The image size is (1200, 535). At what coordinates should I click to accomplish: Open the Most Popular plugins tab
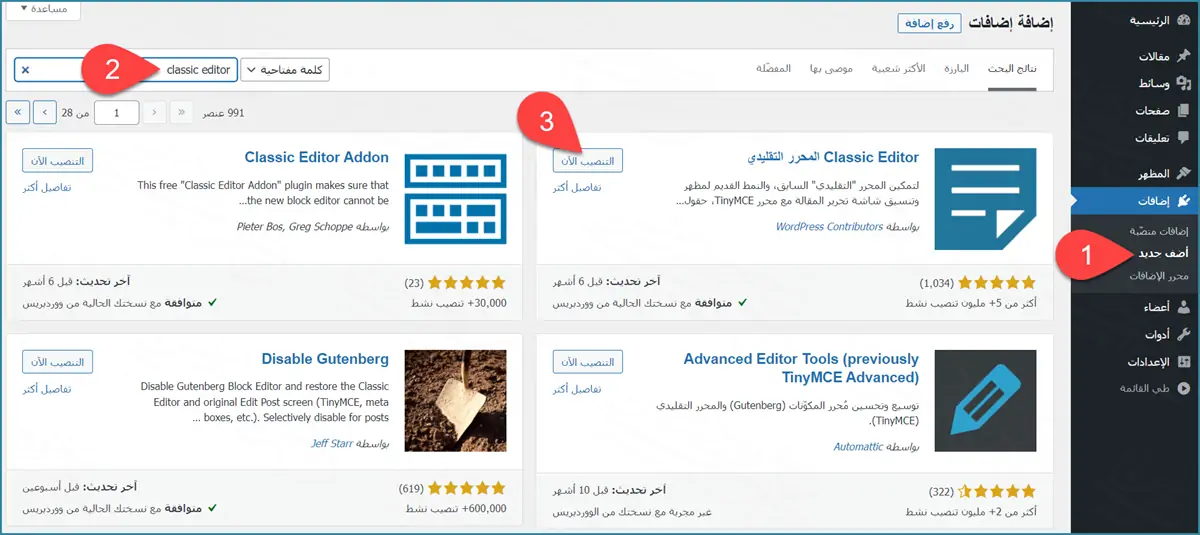tap(899, 68)
